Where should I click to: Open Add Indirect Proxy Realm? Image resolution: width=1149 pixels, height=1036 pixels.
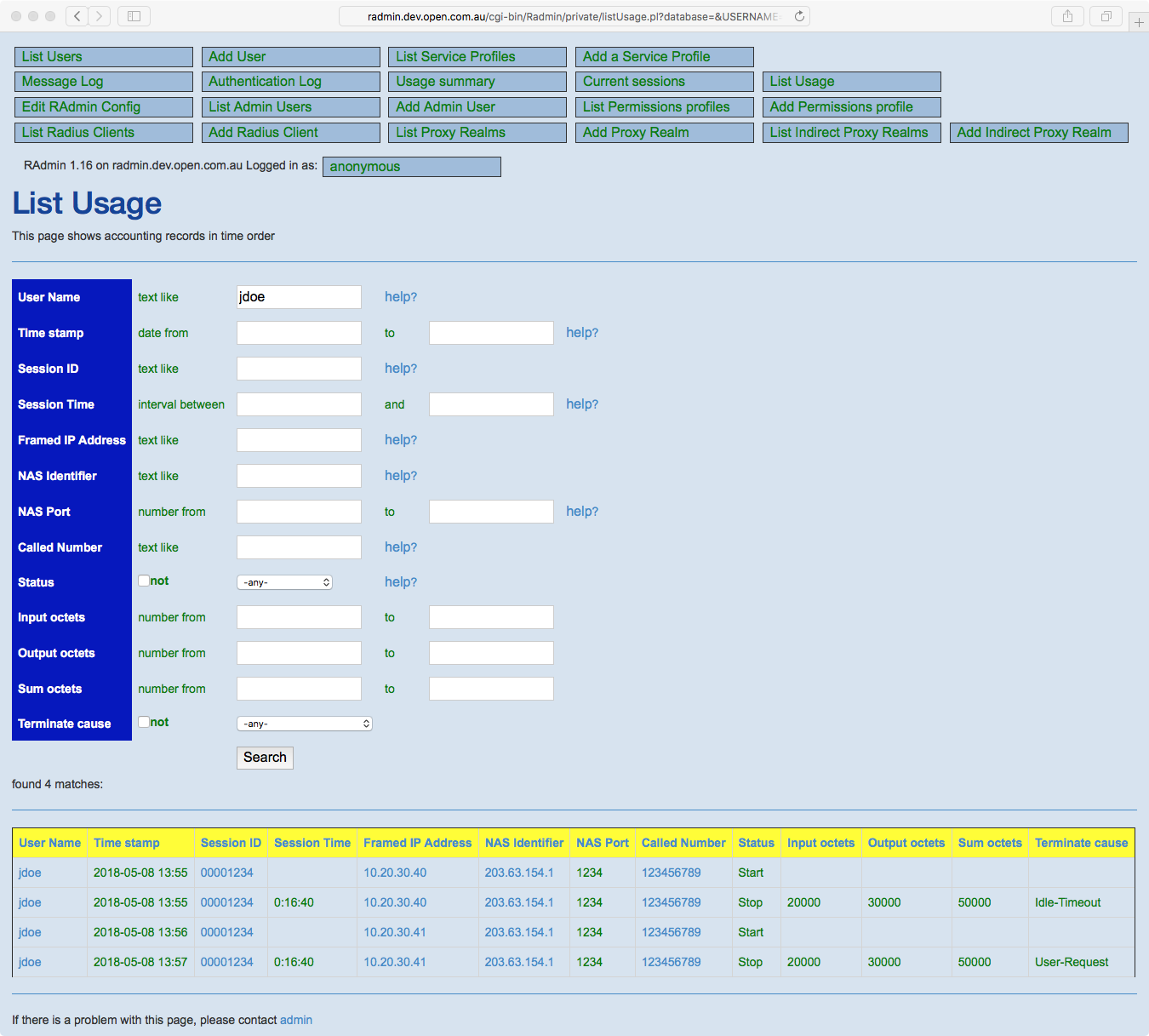point(1039,133)
